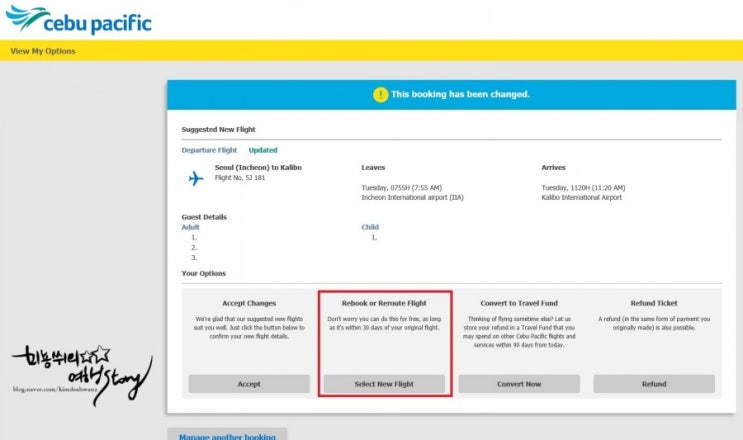Click the Arrives column heading
This screenshot has width=743, height=440.
tap(553, 168)
